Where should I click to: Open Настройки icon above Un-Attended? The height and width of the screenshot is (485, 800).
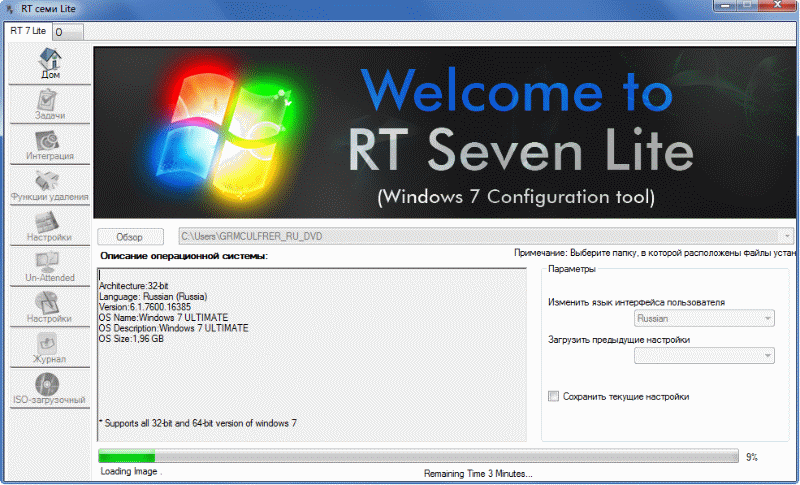[49, 226]
